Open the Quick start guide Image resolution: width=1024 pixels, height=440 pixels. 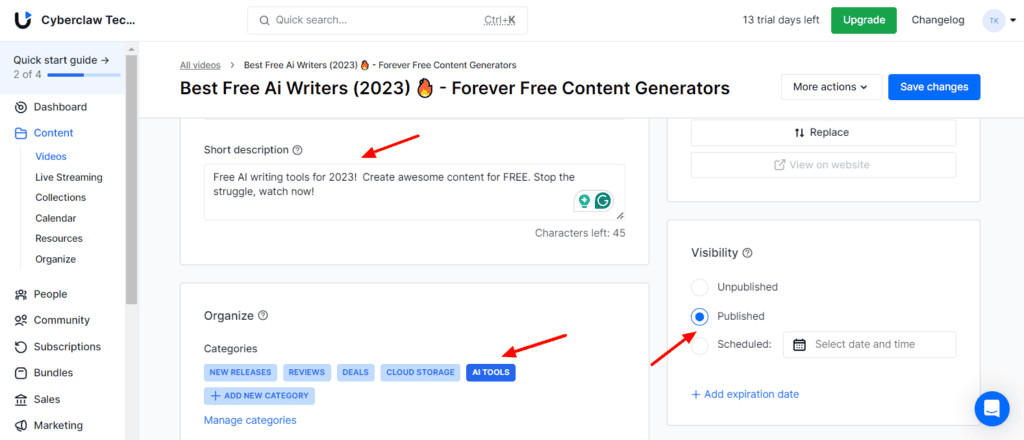62,60
